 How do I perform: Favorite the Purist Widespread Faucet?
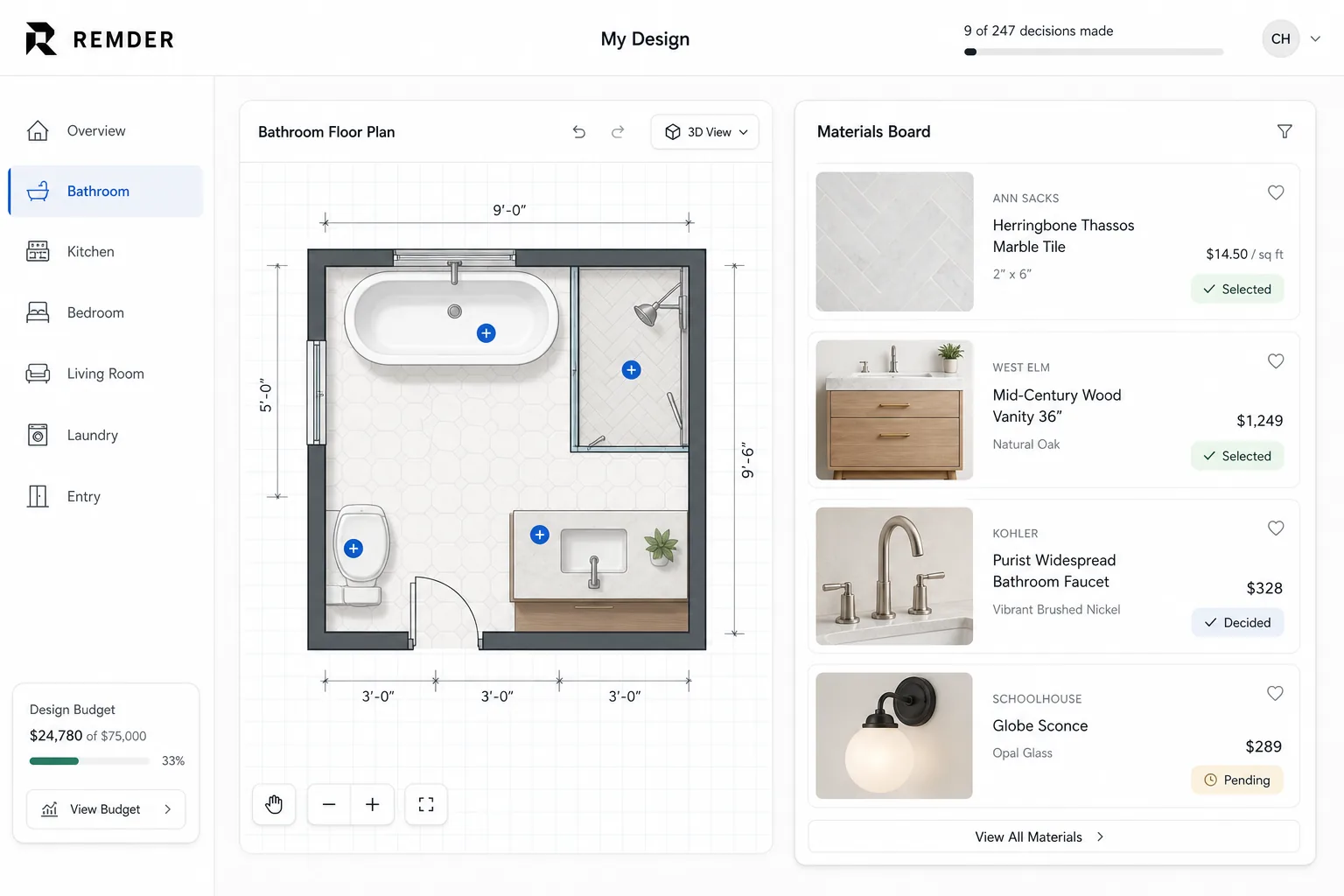1276,528
